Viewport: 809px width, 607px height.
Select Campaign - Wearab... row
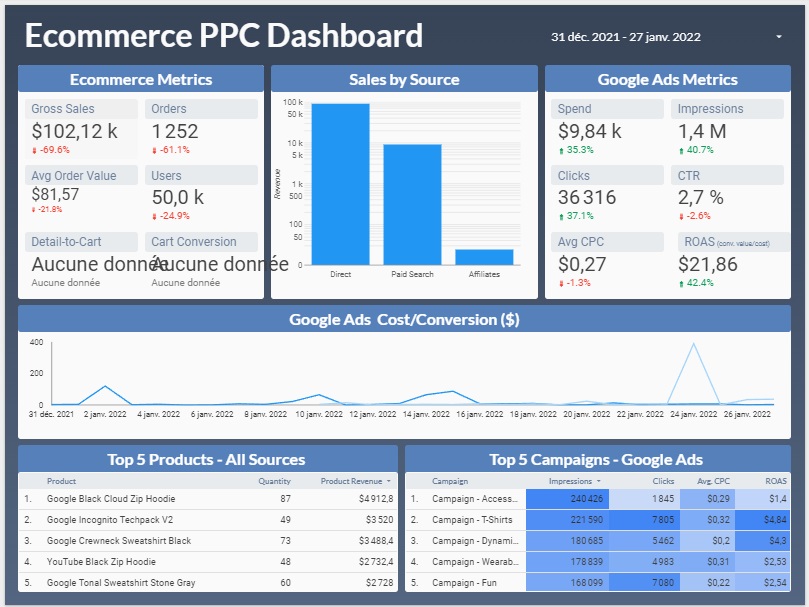598,562
